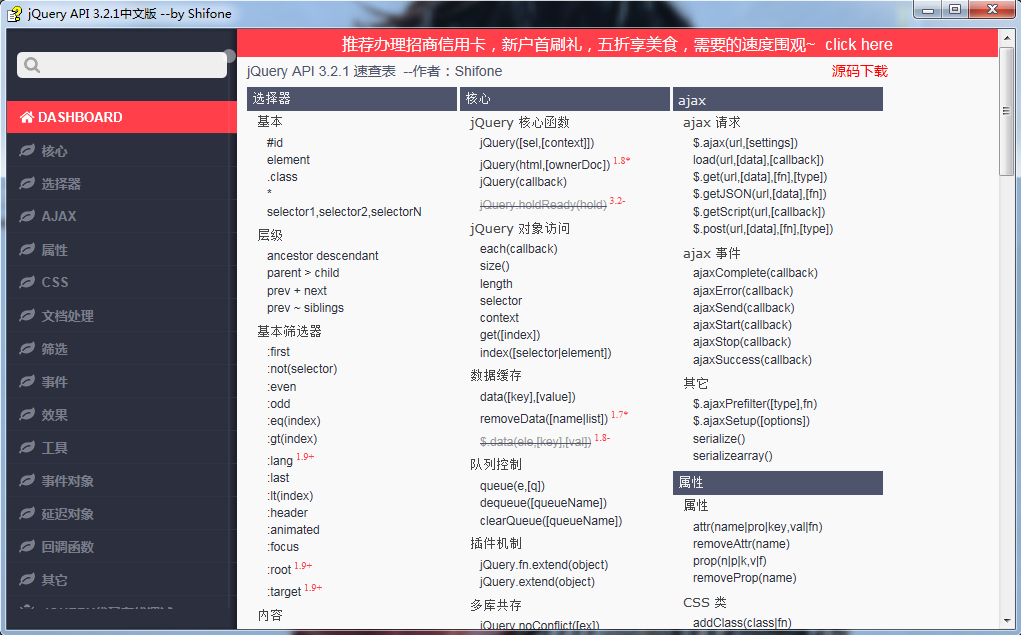Image resolution: width=1021 pixels, height=635 pixels.
Task: Click the magnifier icon in search box
Action: [x=32, y=65]
